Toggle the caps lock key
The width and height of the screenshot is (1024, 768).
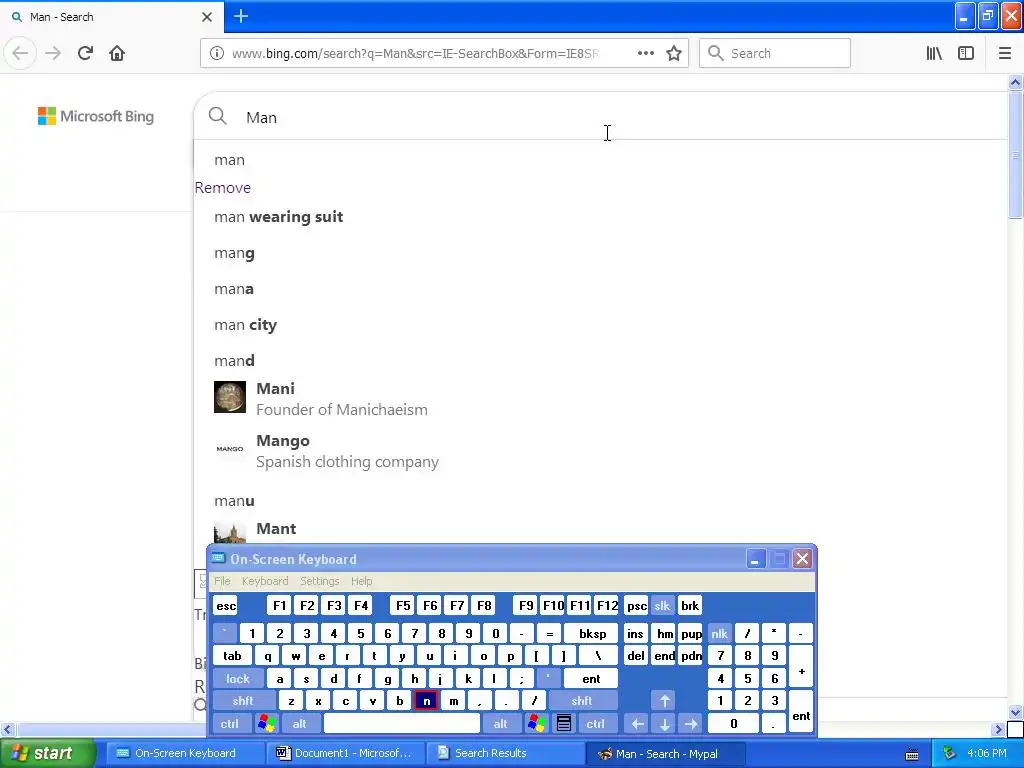(238, 679)
